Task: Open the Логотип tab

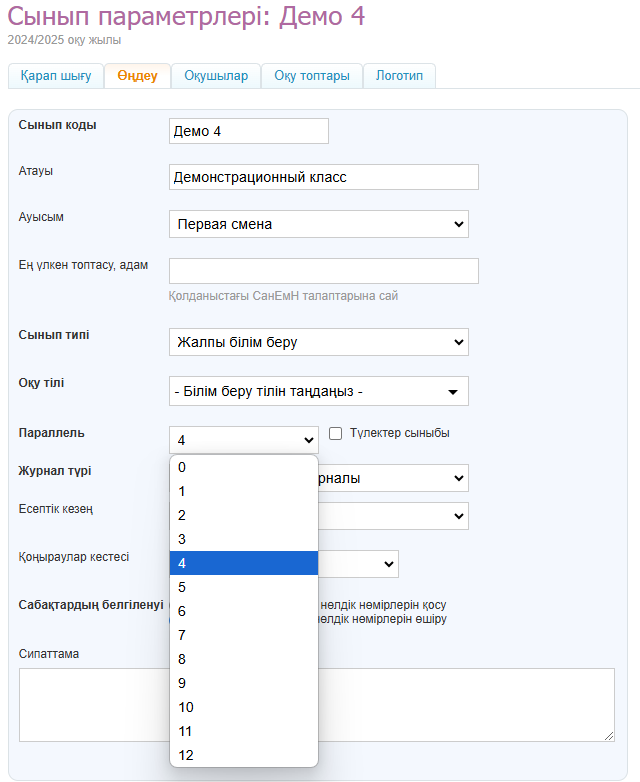Action: (x=399, y=77)
